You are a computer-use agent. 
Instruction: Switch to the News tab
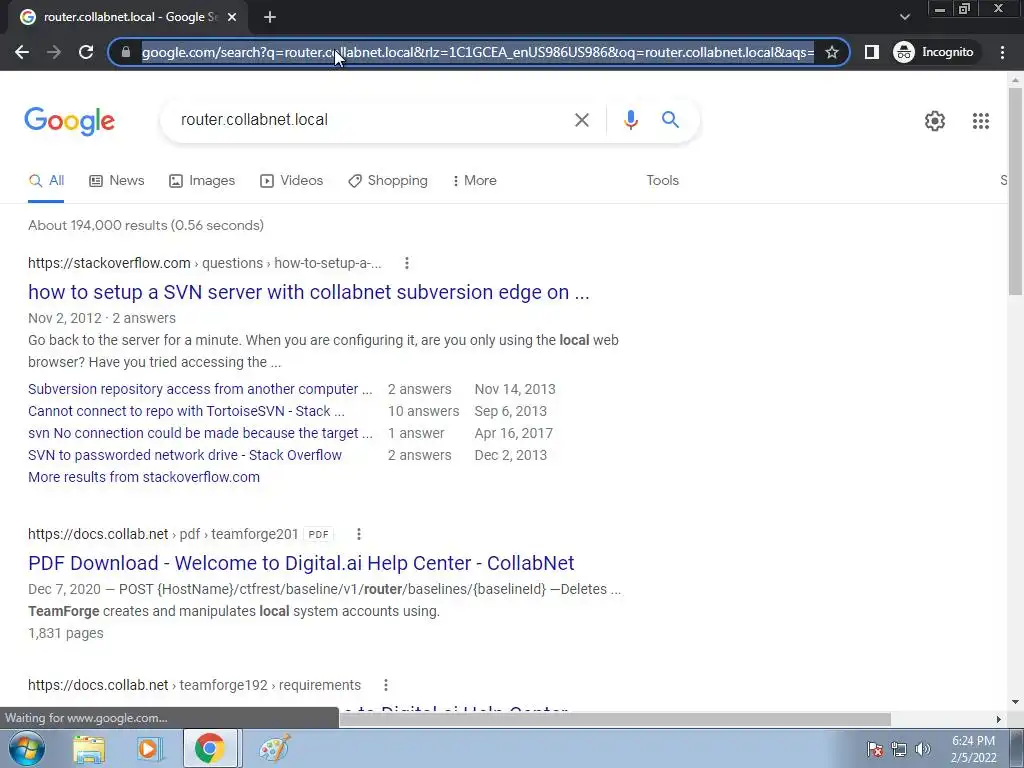pos(117,181)
